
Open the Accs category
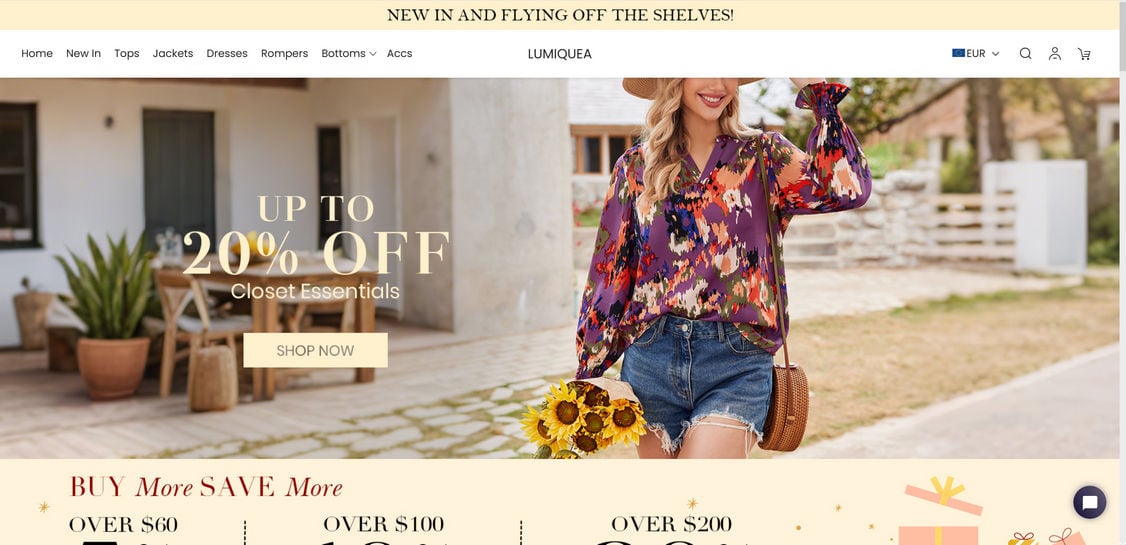pos(399,53)
